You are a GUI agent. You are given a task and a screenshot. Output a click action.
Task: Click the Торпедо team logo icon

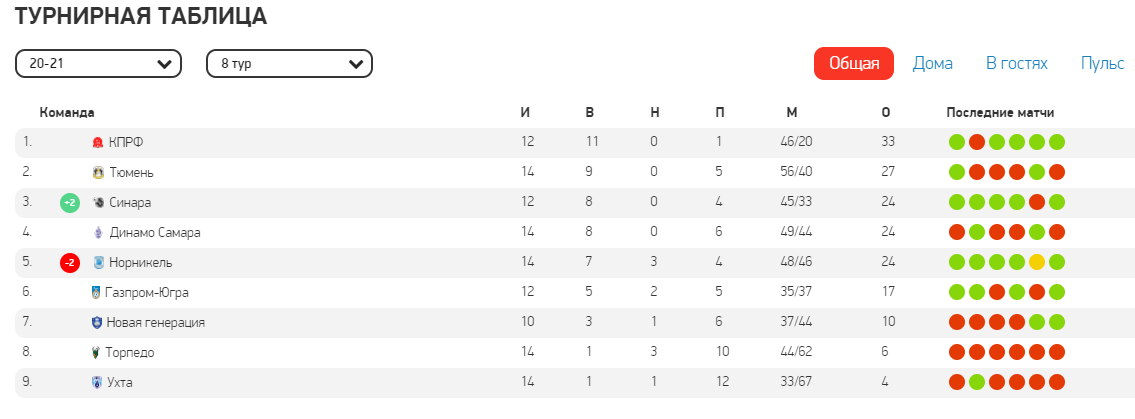click(96, 352)
